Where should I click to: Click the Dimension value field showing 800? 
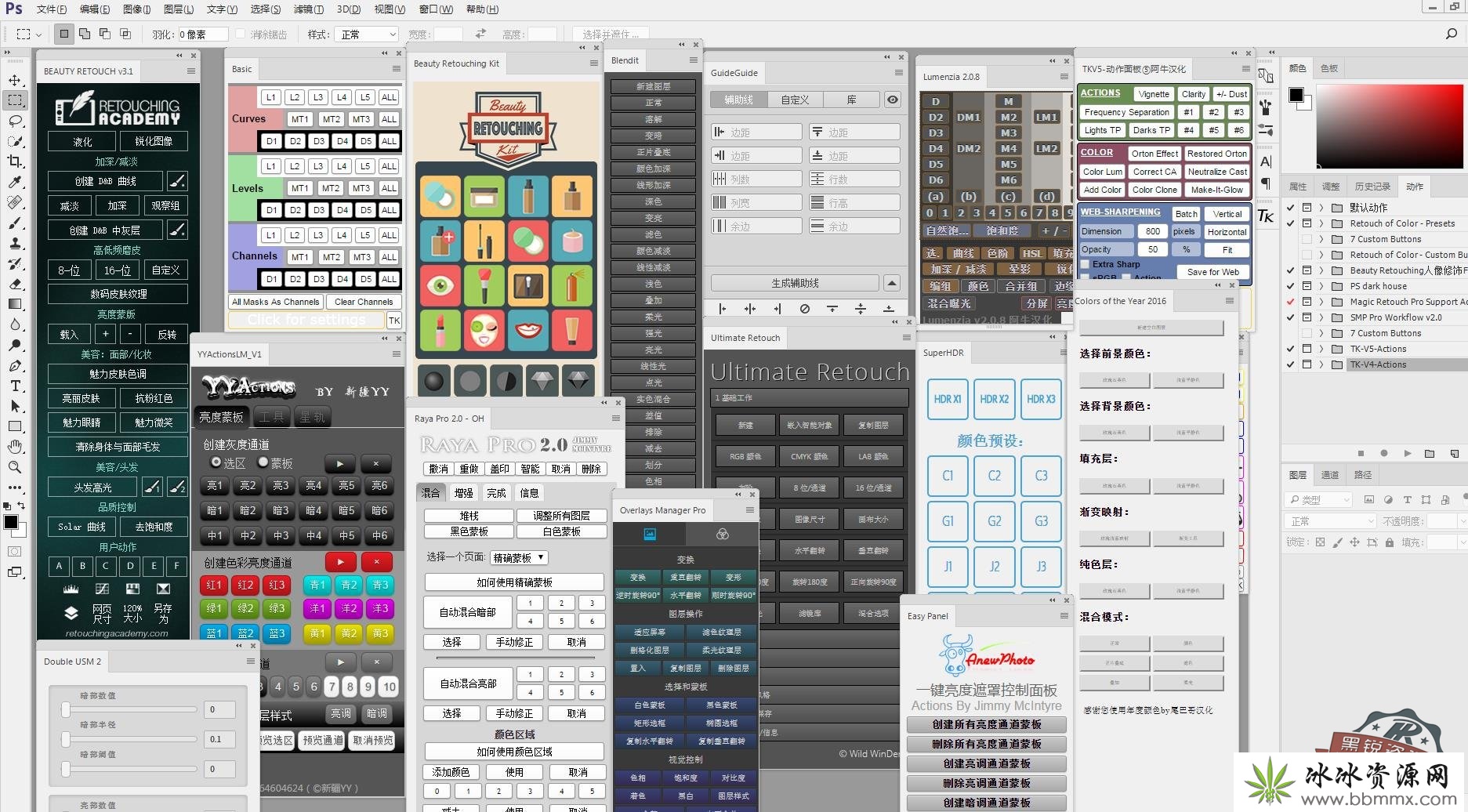pos(1152,231)
